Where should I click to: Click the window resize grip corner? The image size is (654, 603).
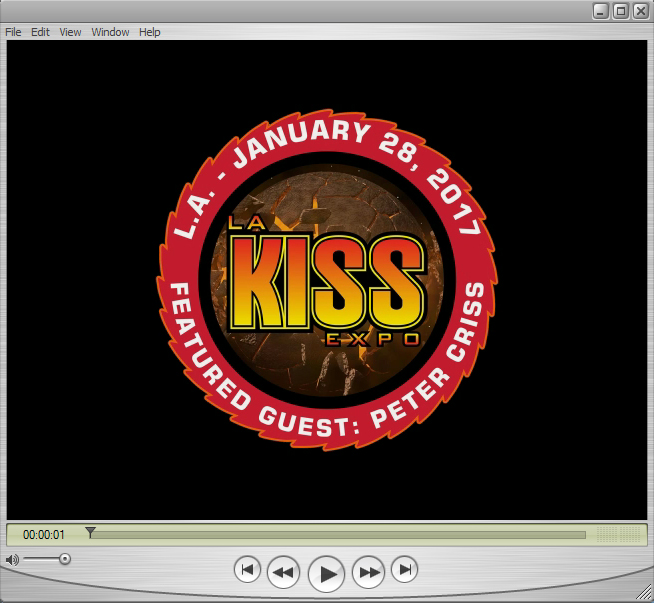tap(646, 593)
